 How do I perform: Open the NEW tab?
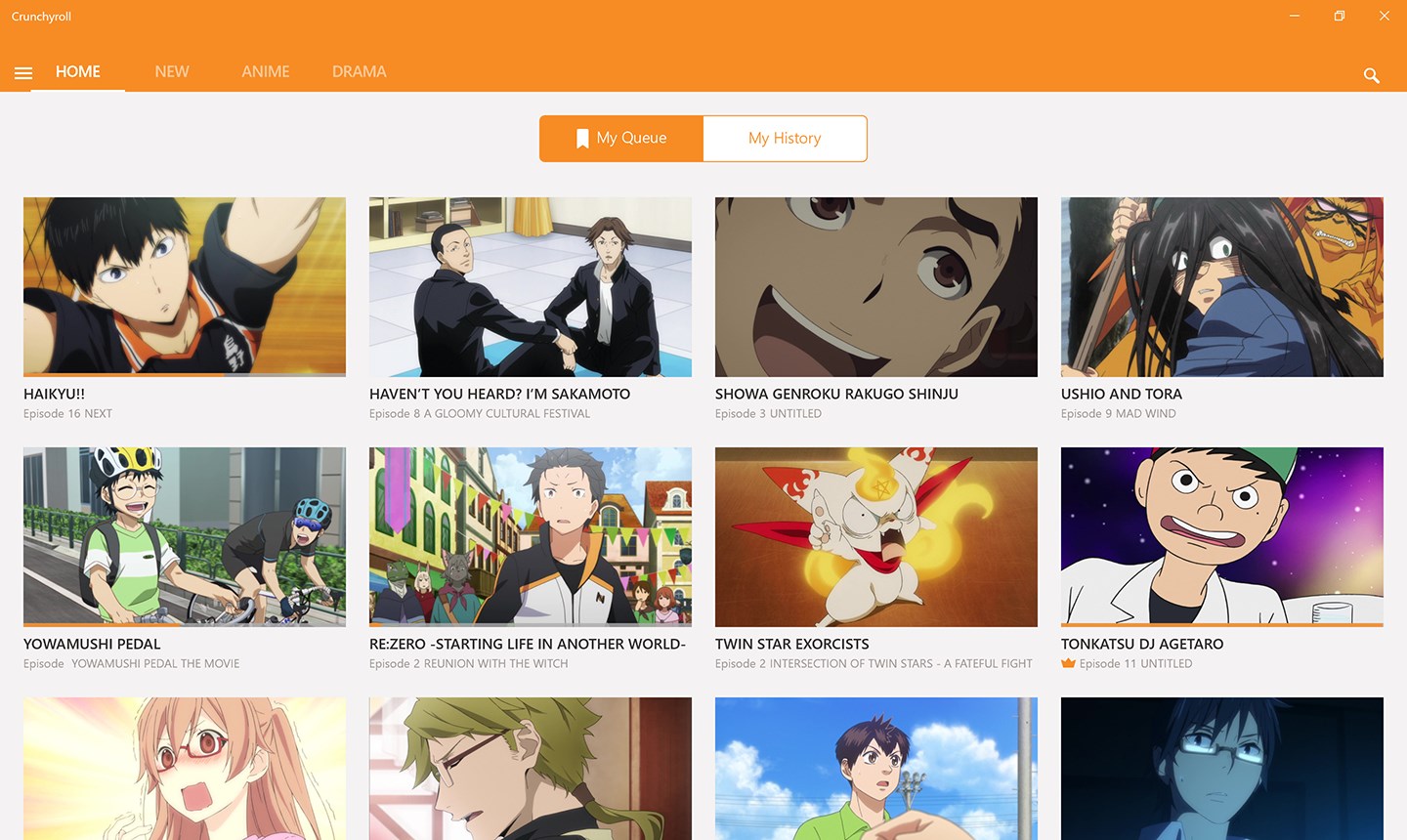coord(172,71)
